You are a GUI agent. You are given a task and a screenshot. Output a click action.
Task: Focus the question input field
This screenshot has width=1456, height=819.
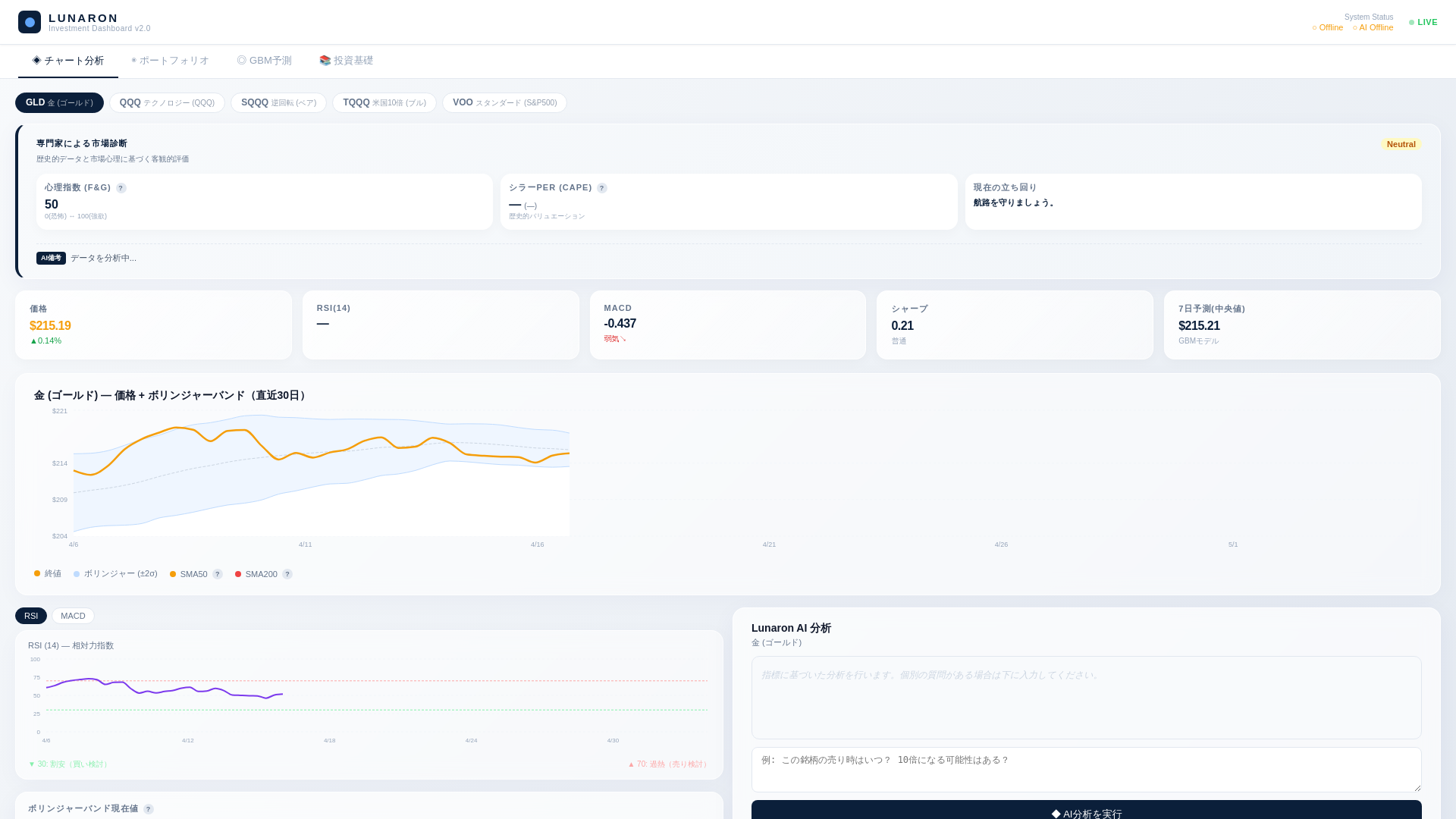[x=1086, y=770]
